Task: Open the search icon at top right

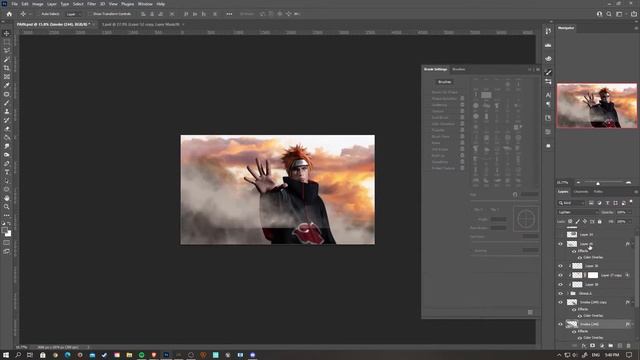Action: (609, 14)
